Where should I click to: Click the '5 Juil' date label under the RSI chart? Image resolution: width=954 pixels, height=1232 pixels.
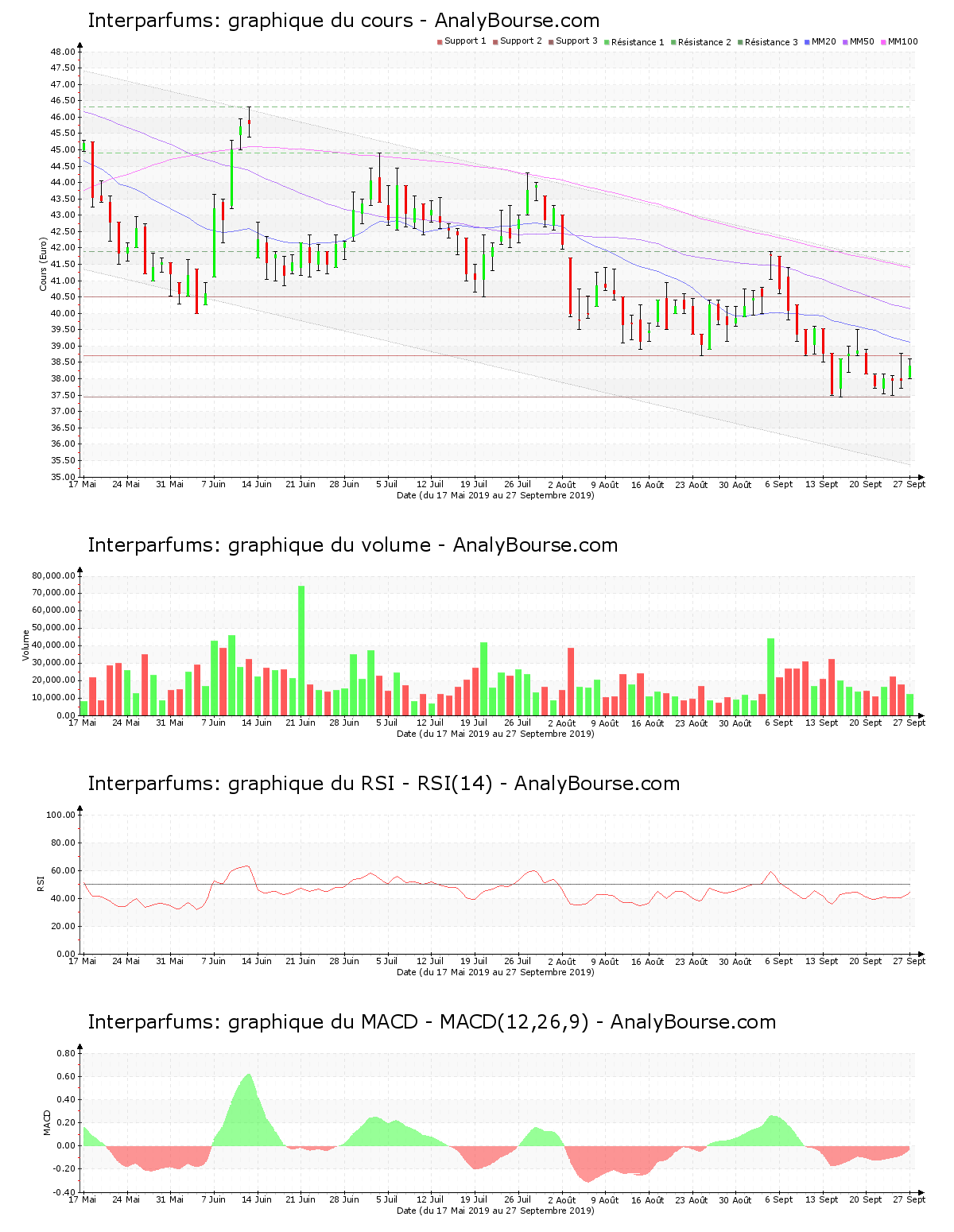tap(387, 961)
